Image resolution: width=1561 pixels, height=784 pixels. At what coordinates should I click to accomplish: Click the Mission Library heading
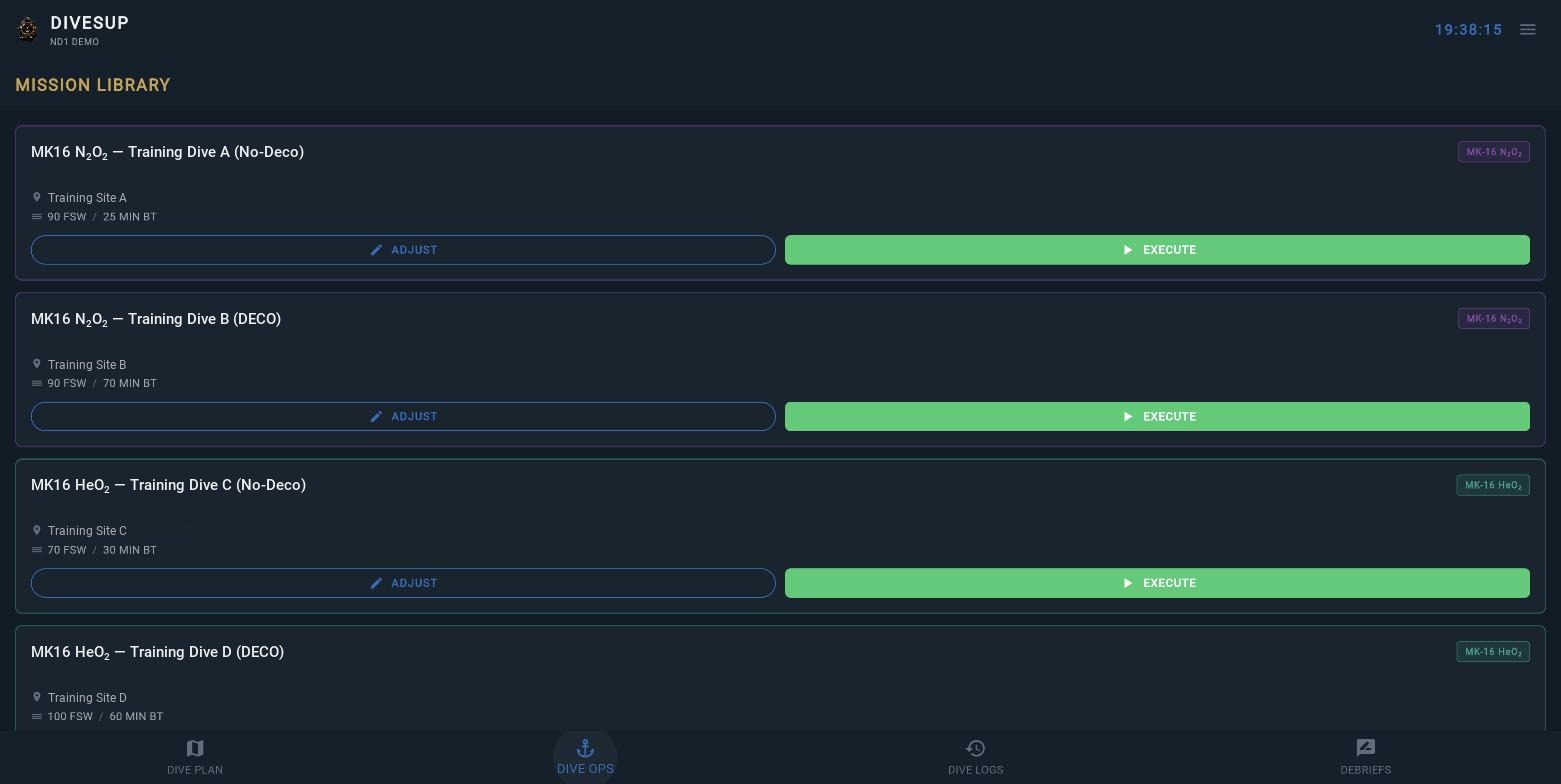coord(93,85)
